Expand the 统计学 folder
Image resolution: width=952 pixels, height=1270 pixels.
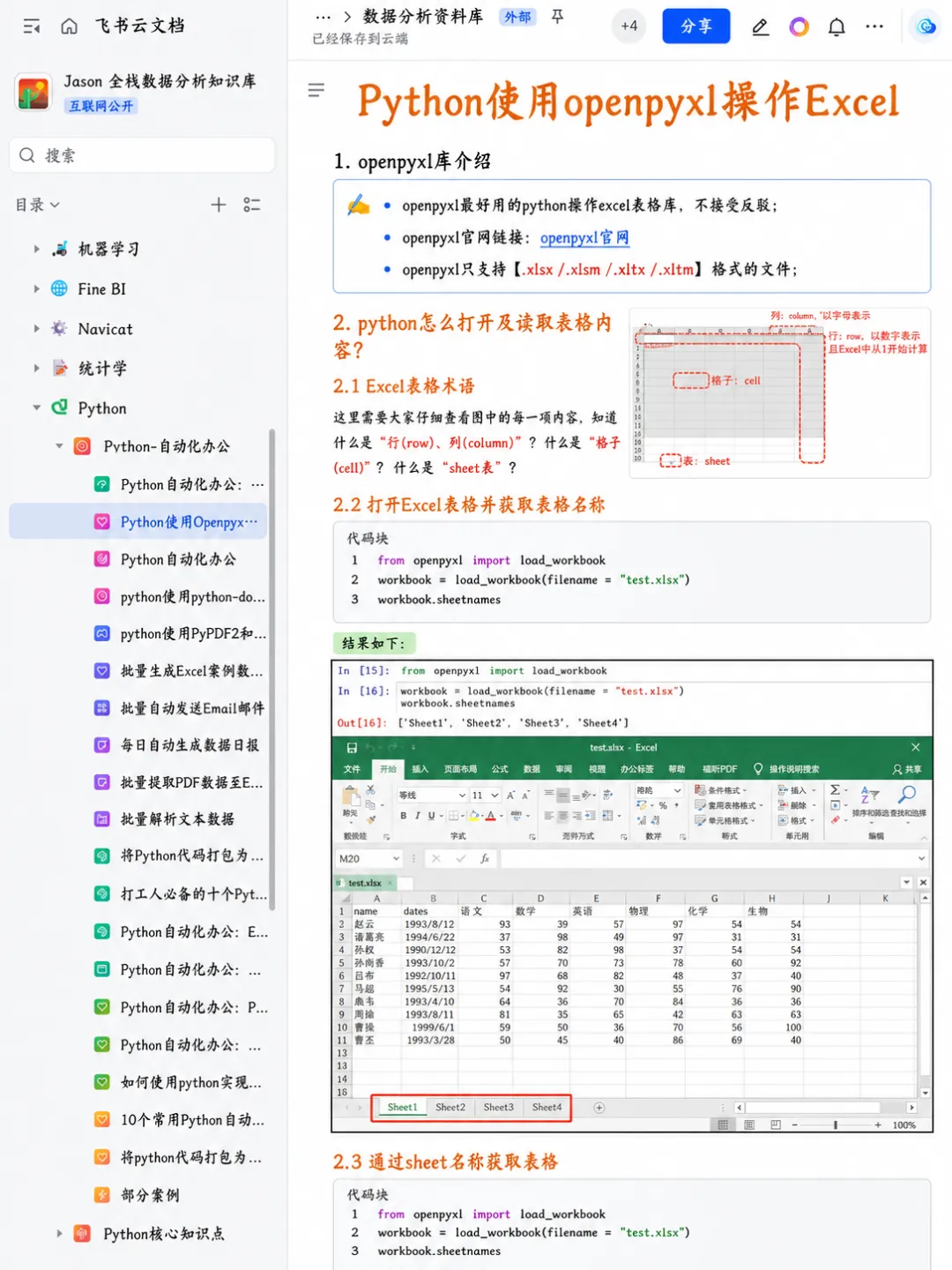[36, 369]
